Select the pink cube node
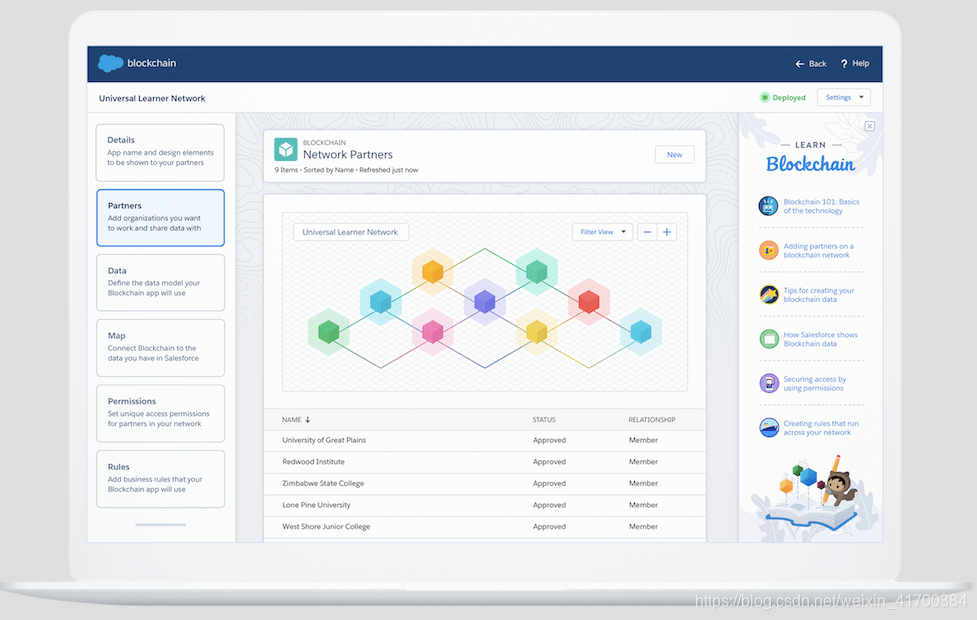This screenshot has width=977, height=620. click(432, 332)
